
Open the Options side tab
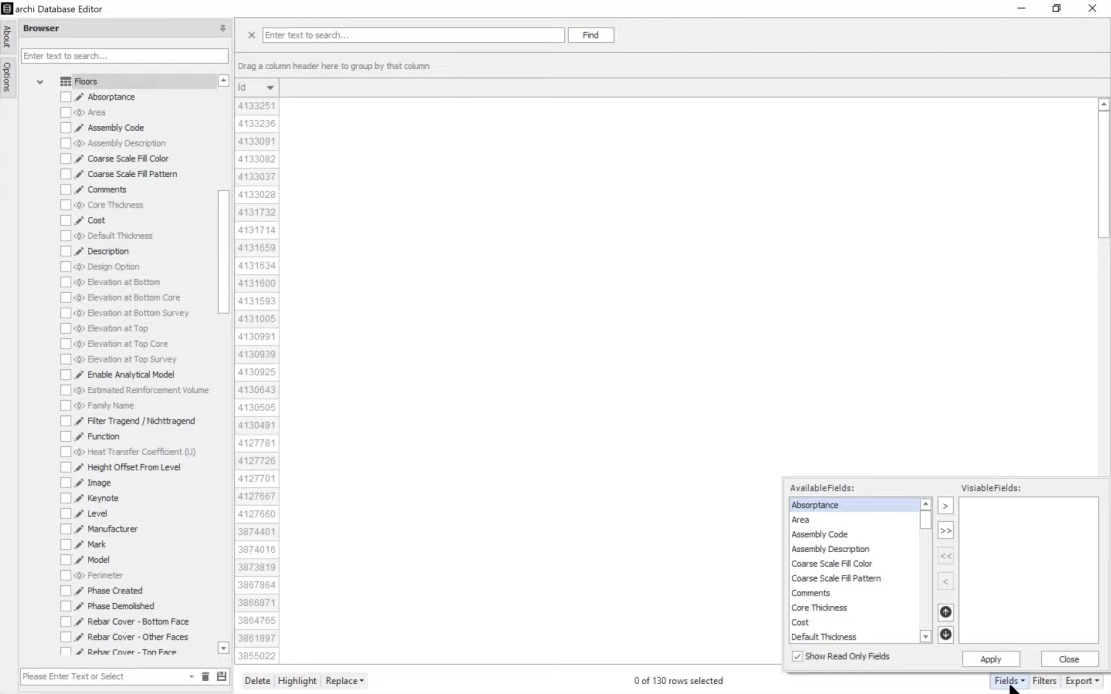click(6, 77)
